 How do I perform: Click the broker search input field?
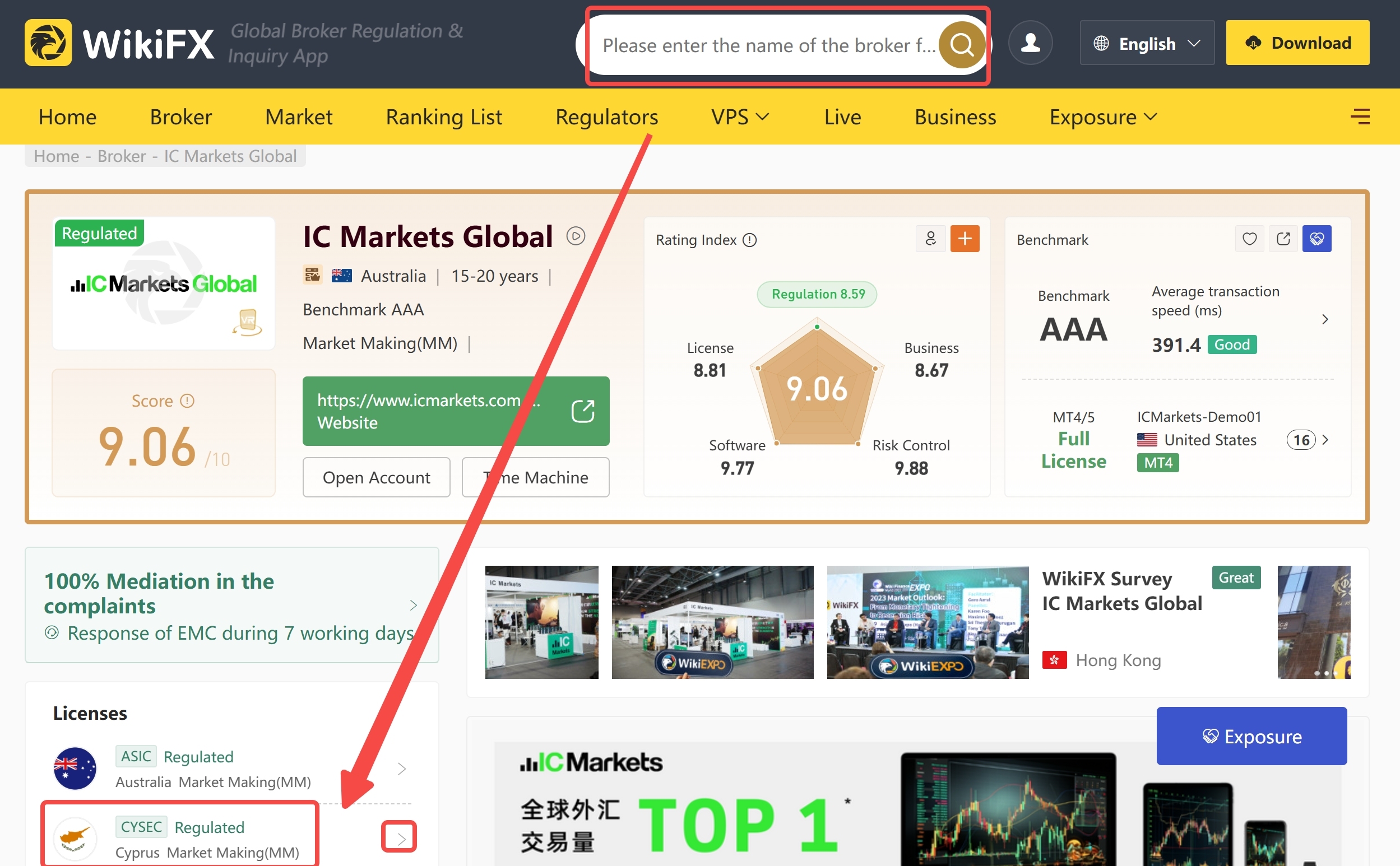click(784, 42)
